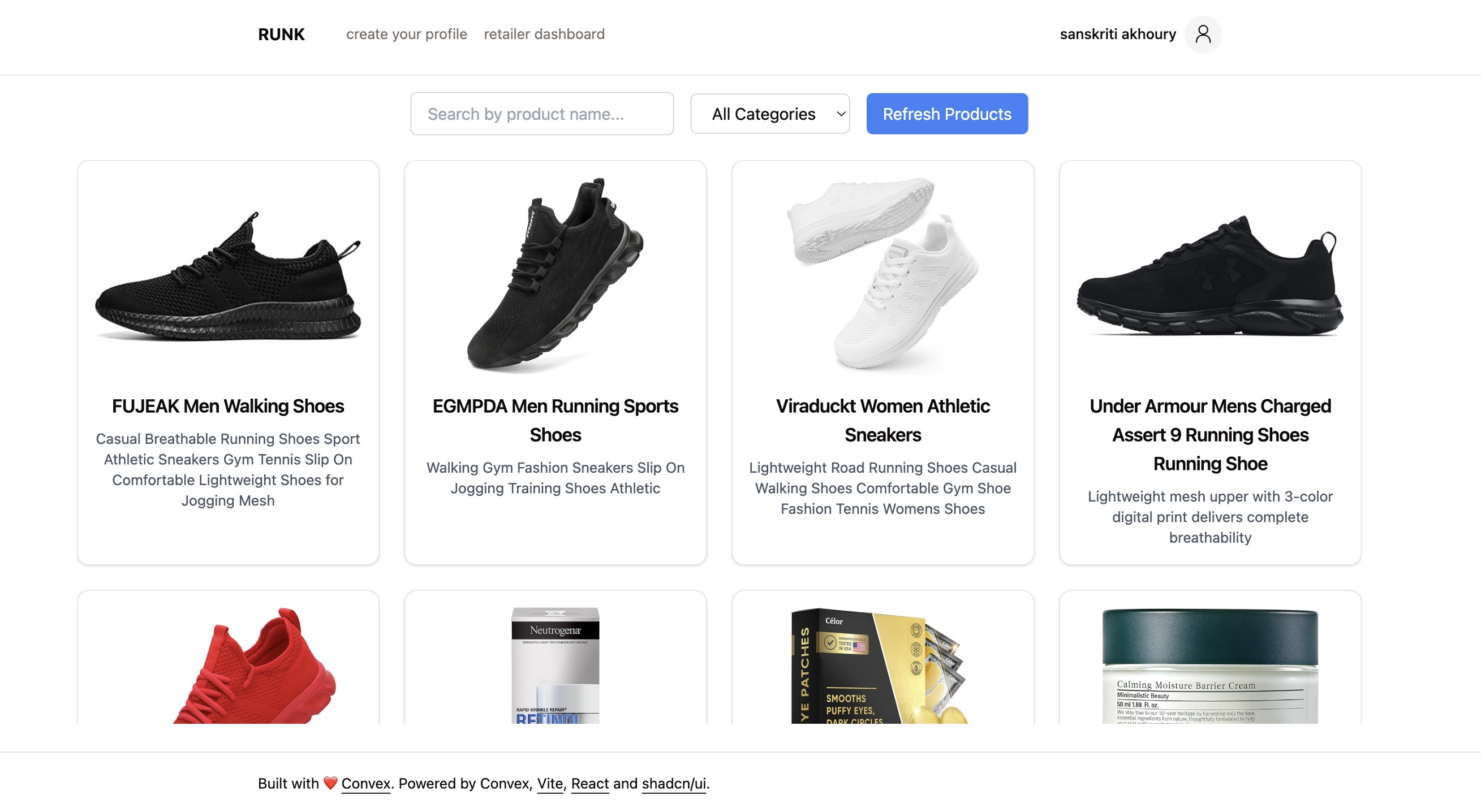Screen dimensions: 1481x812
Task: Focus the Search by product name field
Action: (x=541, y=114)
